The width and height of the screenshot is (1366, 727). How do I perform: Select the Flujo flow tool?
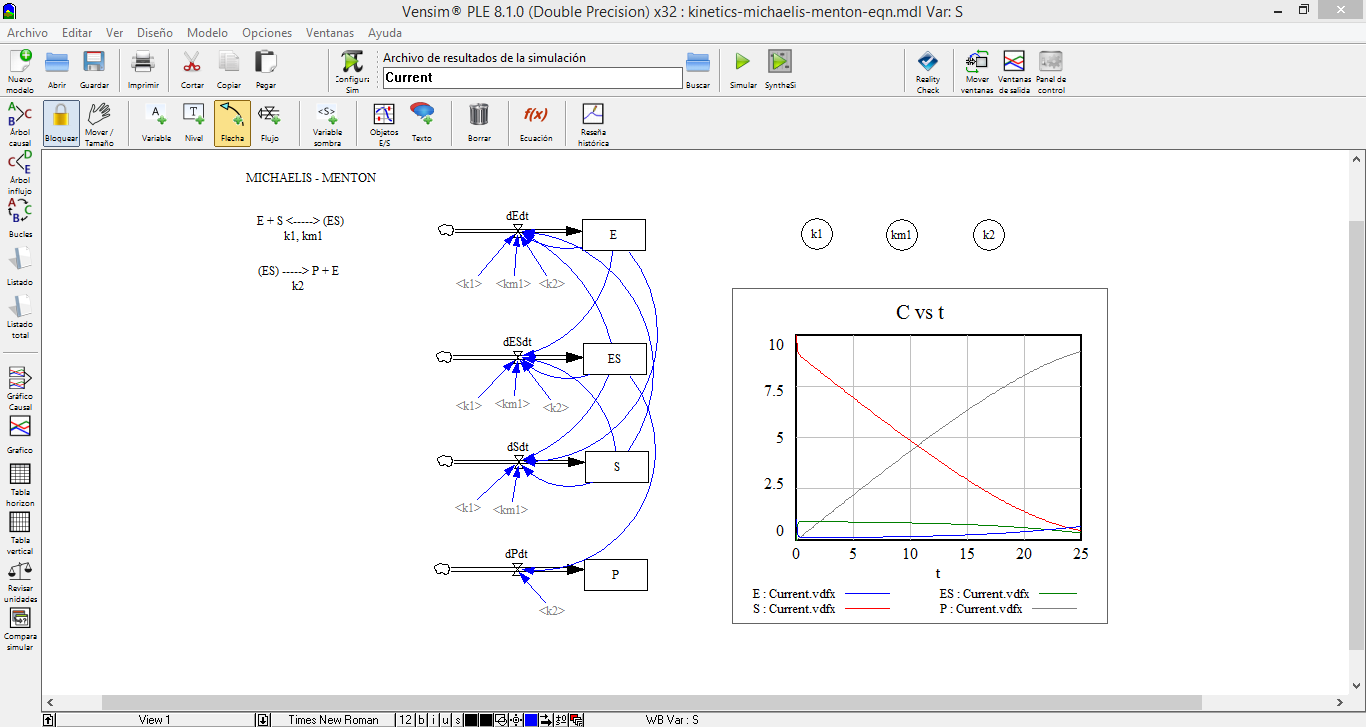tap(270, 123)
